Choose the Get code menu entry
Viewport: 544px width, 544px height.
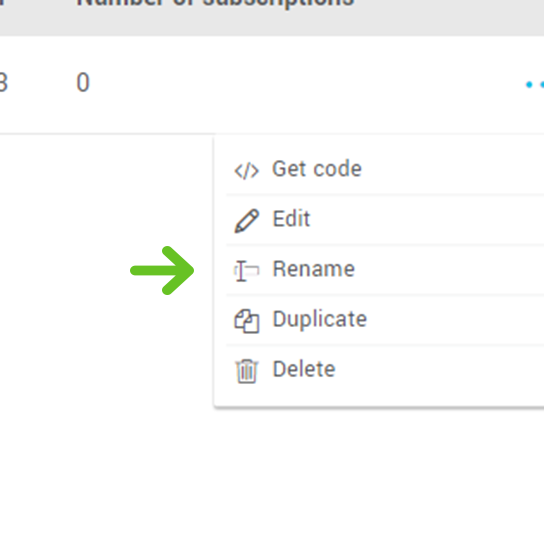(317, 169)
